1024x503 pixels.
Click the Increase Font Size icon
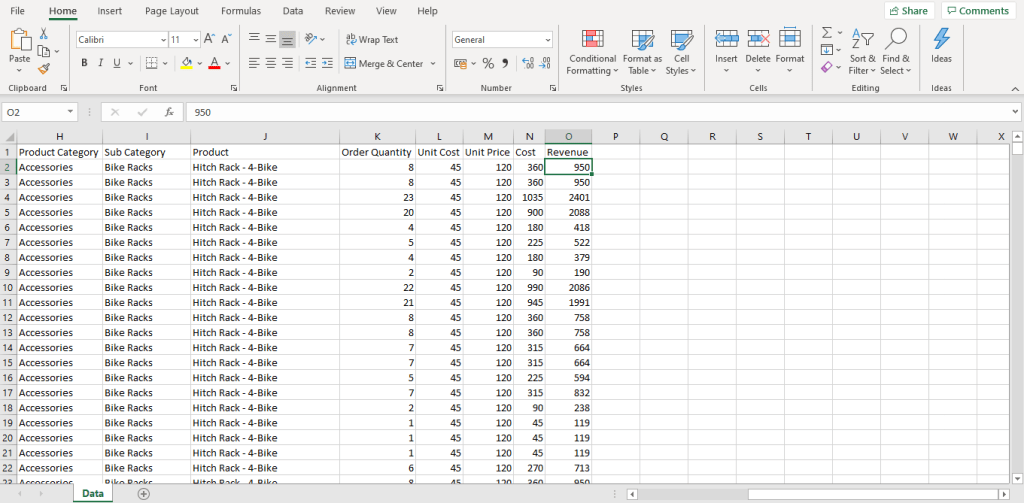pyautogui.click(x=210, y=39)
